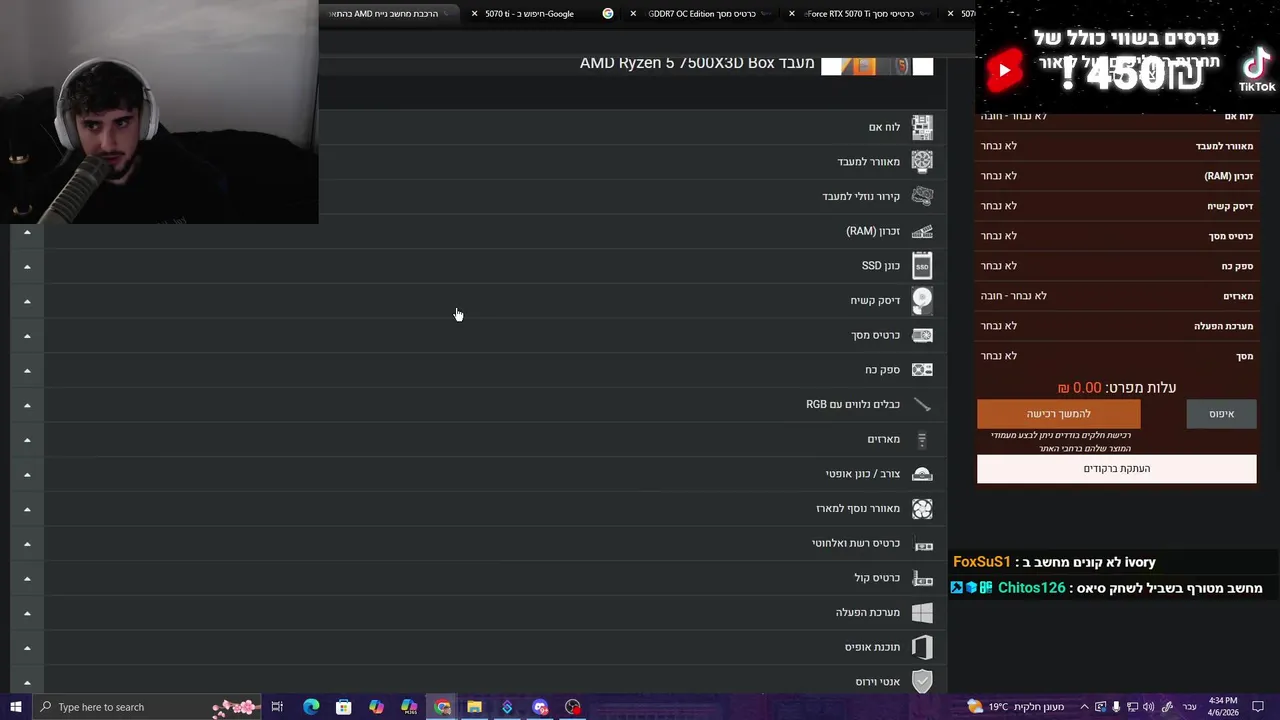Click the CPU fan (מאוורר למעבד) category icon
The width and height of the screenshot is (1280, 720).
[922, 162]
